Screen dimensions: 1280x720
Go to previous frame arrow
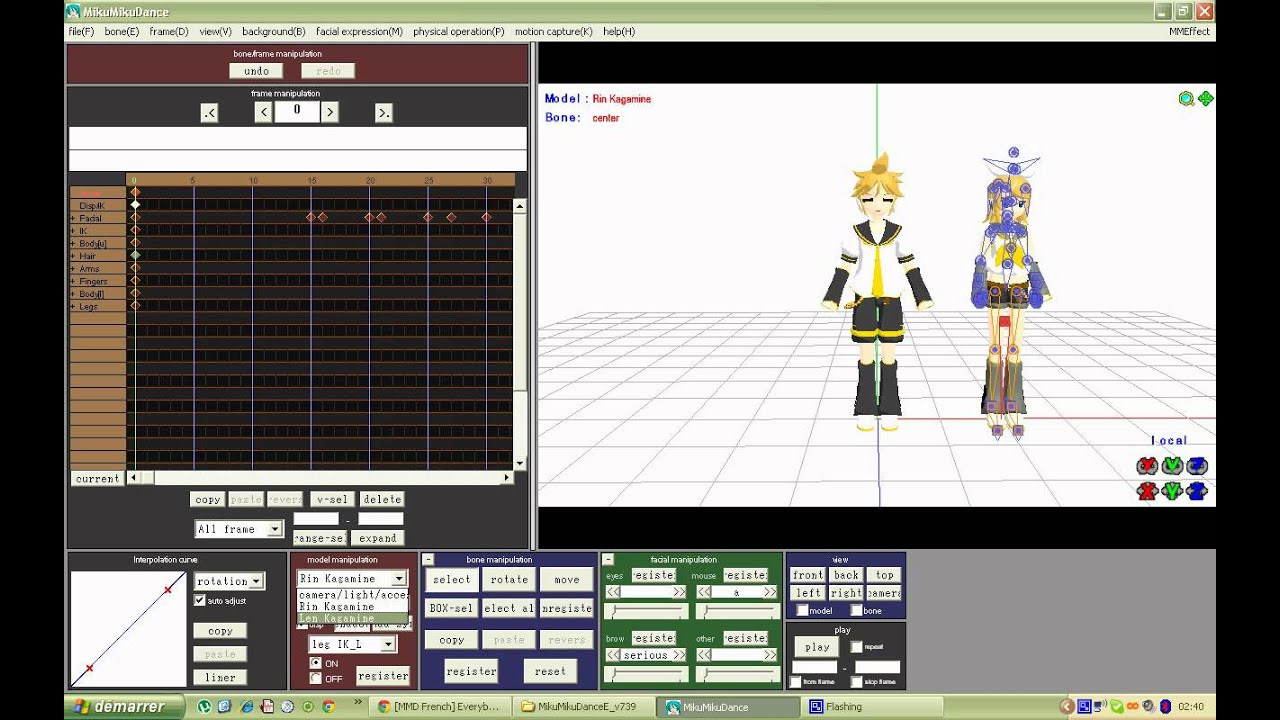[263, 112]
